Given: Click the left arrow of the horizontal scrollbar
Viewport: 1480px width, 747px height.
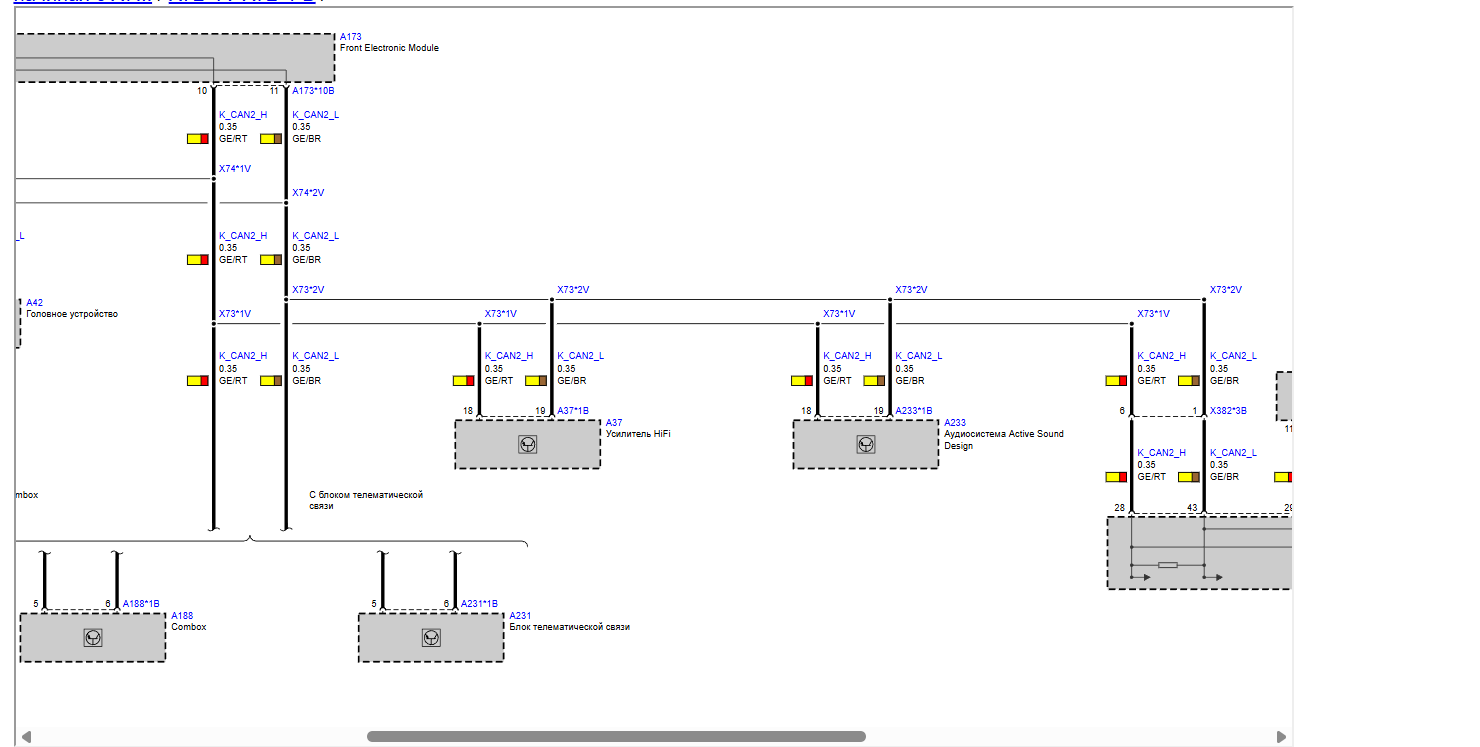Looking at the screenshot, I should pos(25,737).
